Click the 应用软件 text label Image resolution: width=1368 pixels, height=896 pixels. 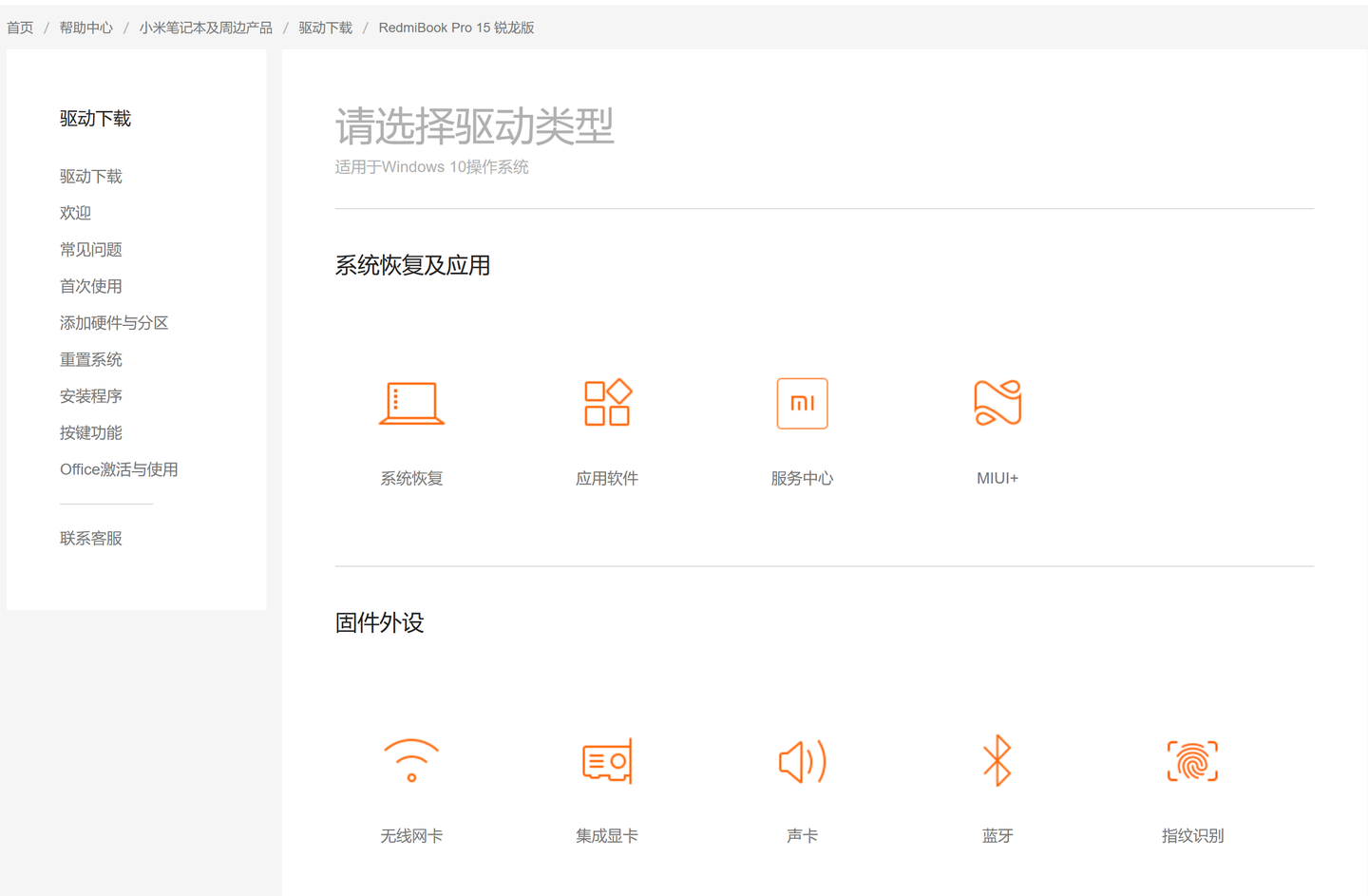coord(607,478)
